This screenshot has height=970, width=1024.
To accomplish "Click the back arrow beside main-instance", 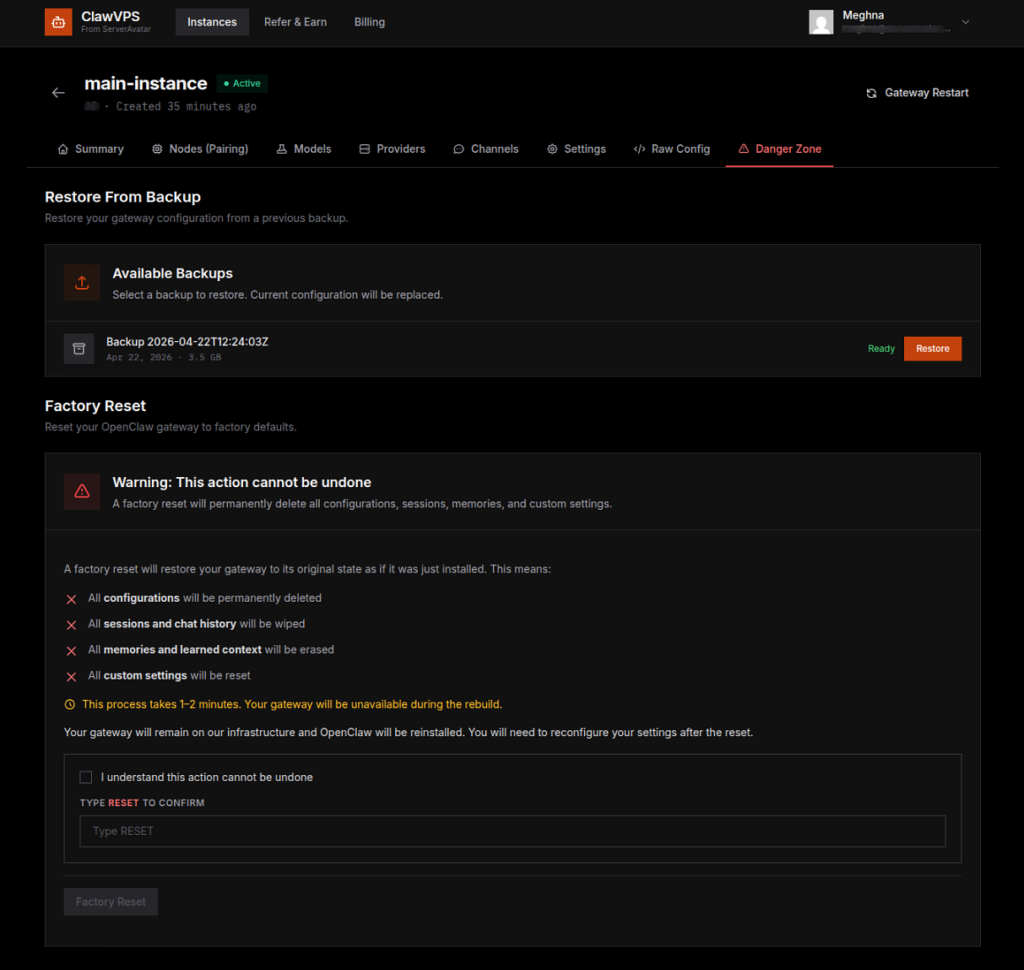I will [x=58, y=92].
